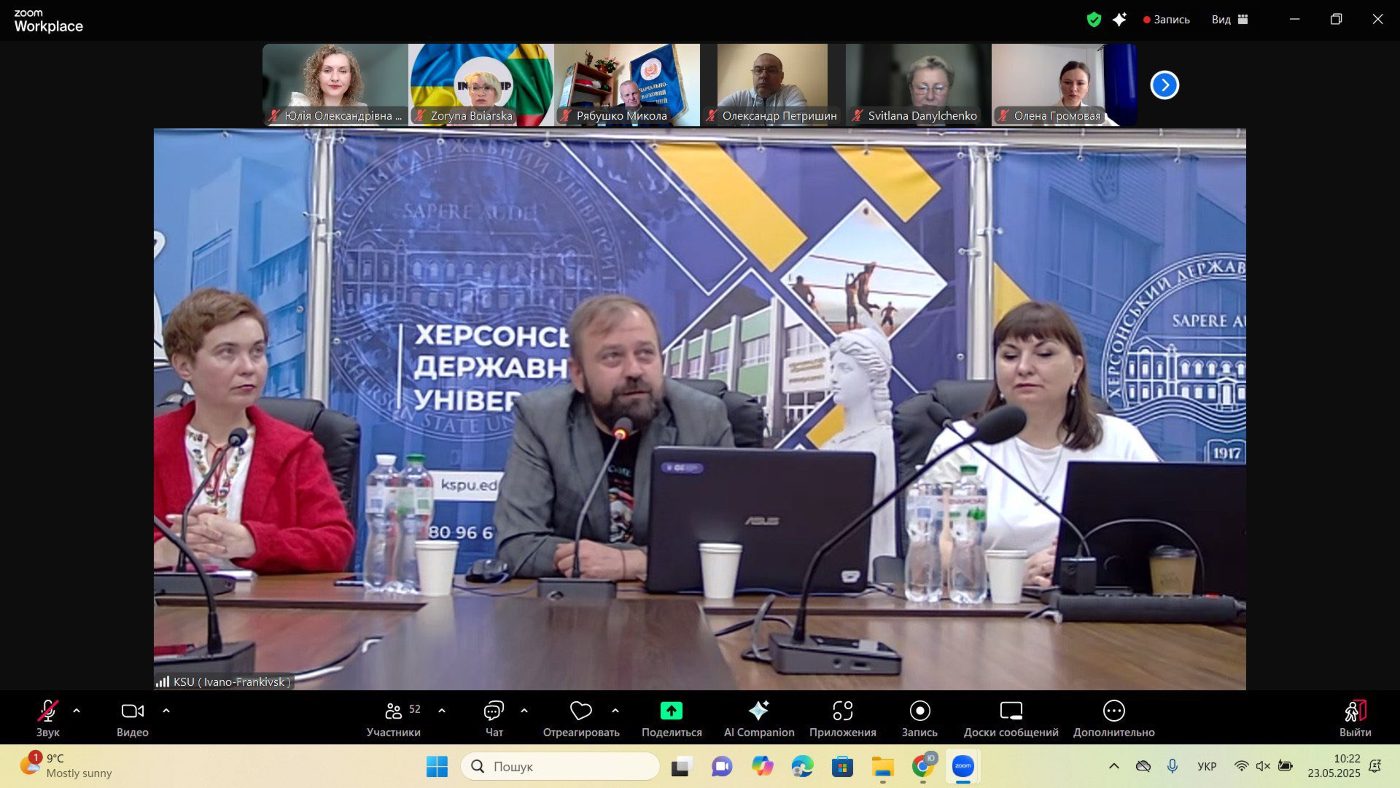Click the cloud sync tray icon
This screenshot has height=788, width=1400.
click(x=1143, y=766)
